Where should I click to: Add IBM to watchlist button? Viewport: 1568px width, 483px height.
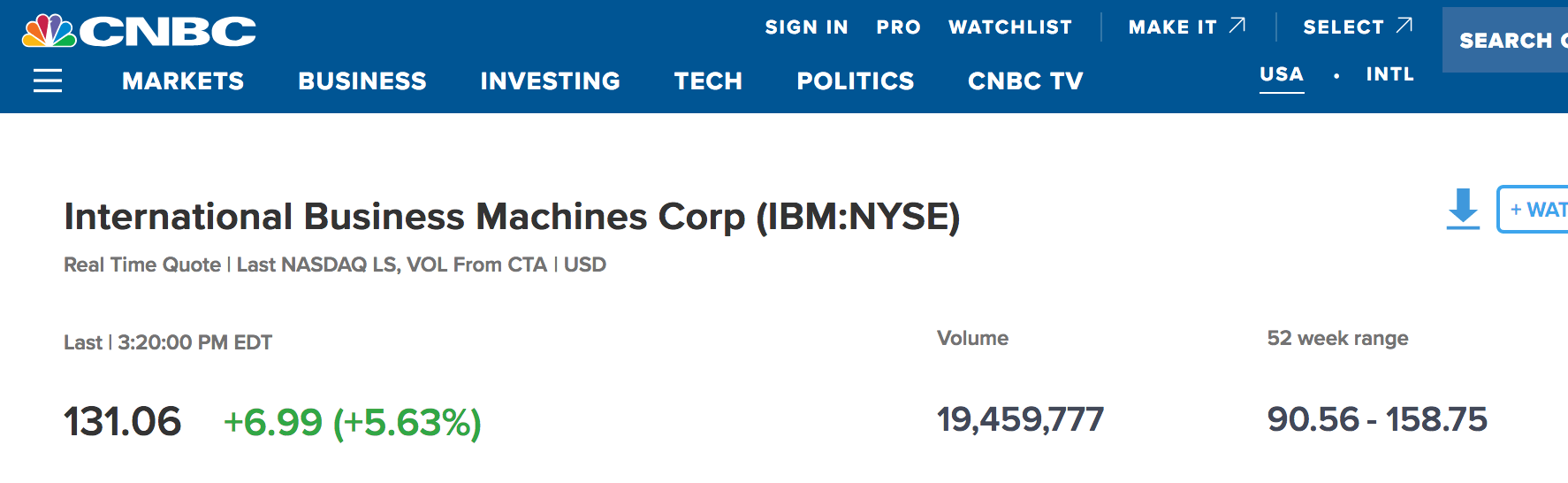coord(1534,210)
